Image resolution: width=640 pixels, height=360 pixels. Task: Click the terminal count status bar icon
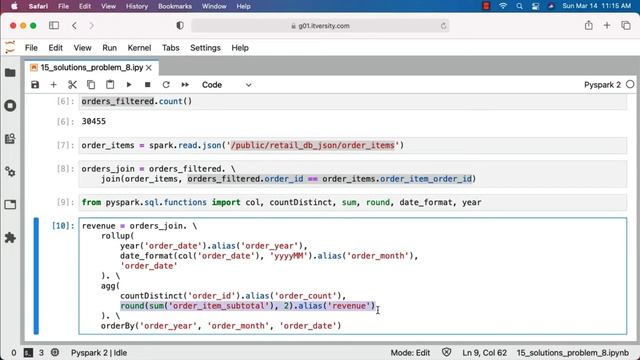(x=28, y=353)
